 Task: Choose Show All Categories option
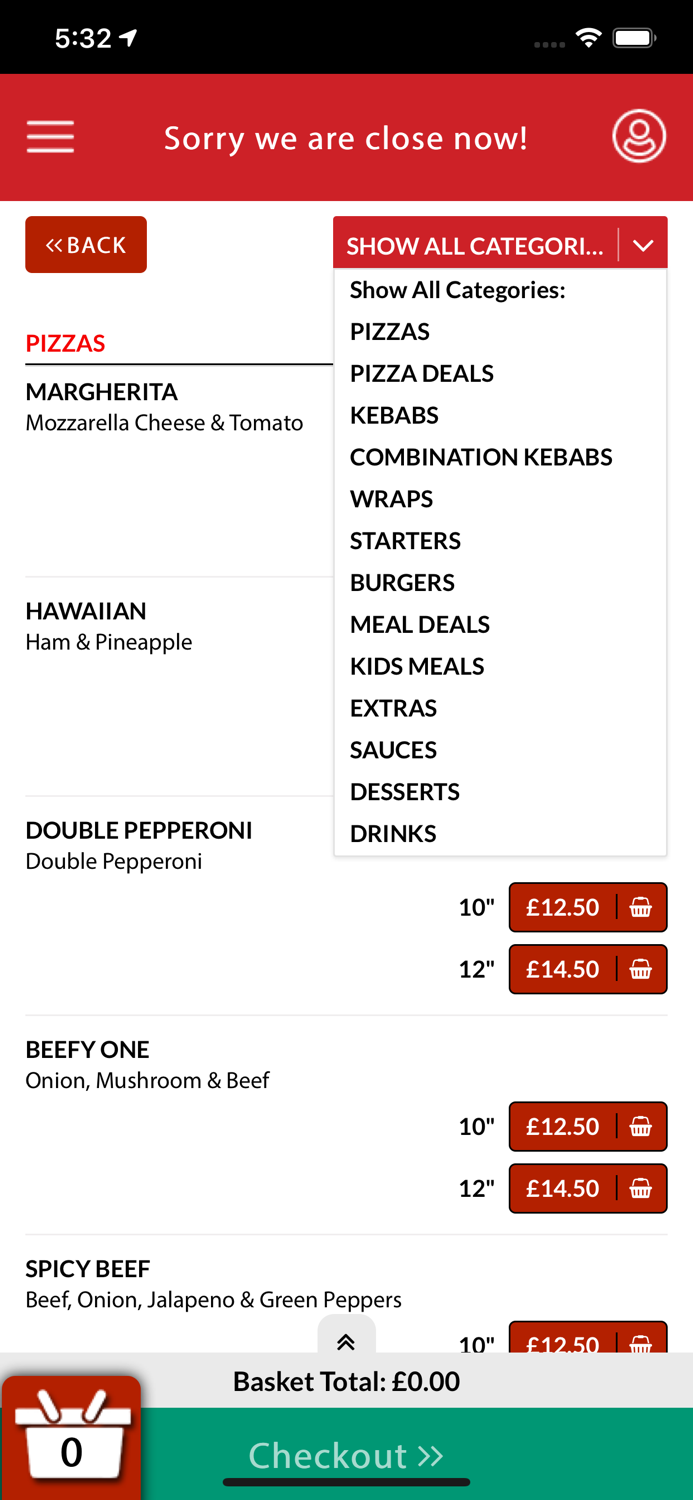tap(456, 290)
